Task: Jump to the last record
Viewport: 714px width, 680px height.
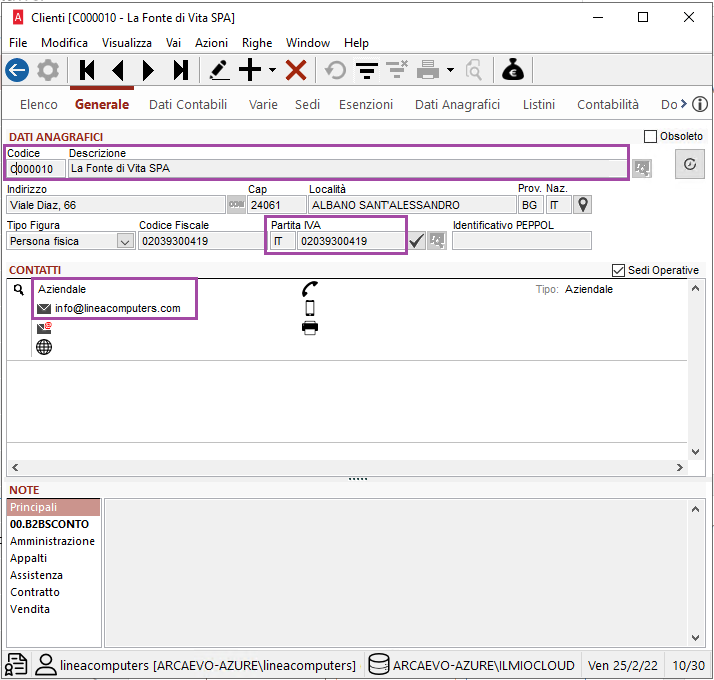Action: coord(180,70)
